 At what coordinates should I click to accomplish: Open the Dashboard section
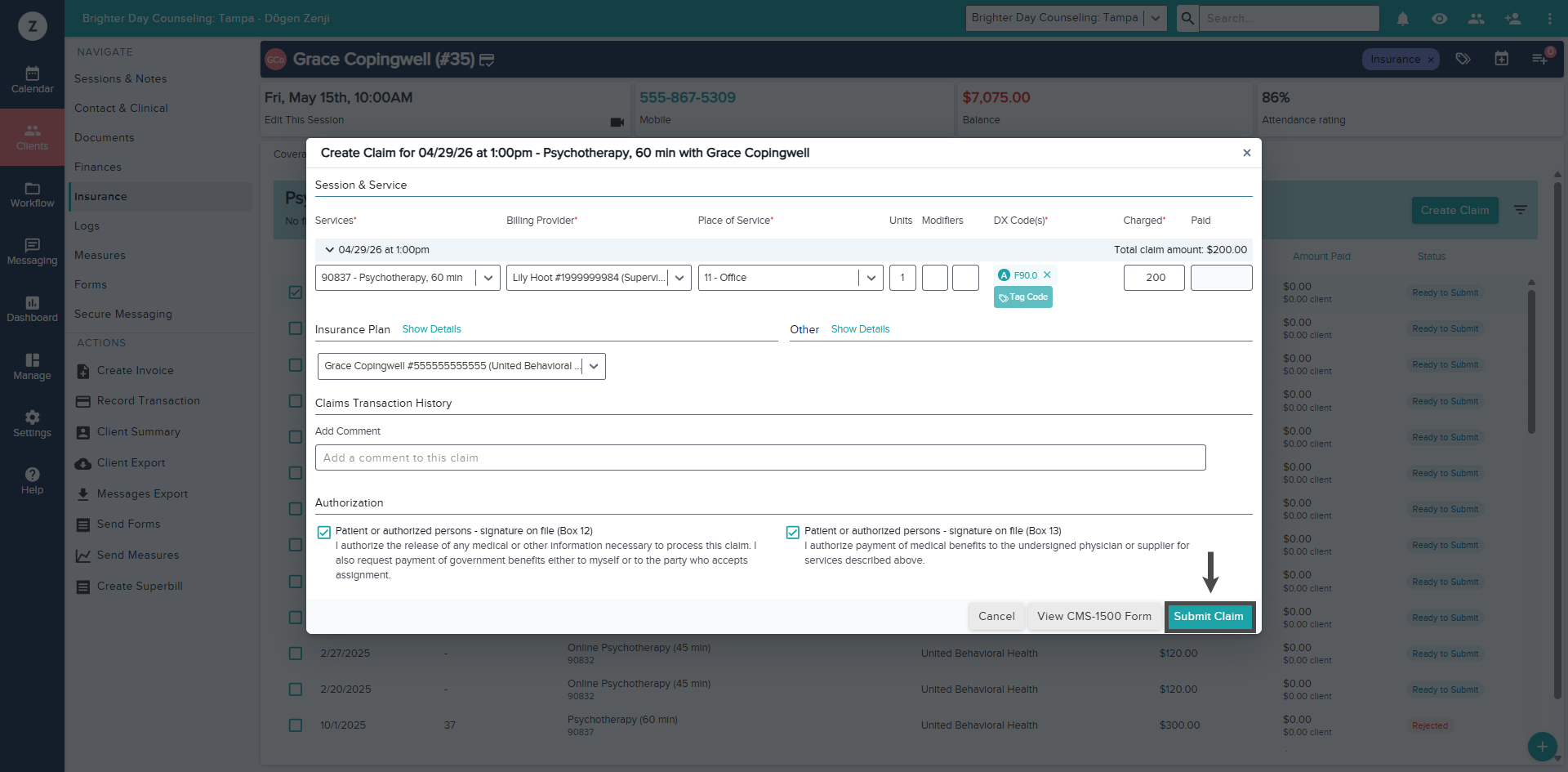click(32, 309)
